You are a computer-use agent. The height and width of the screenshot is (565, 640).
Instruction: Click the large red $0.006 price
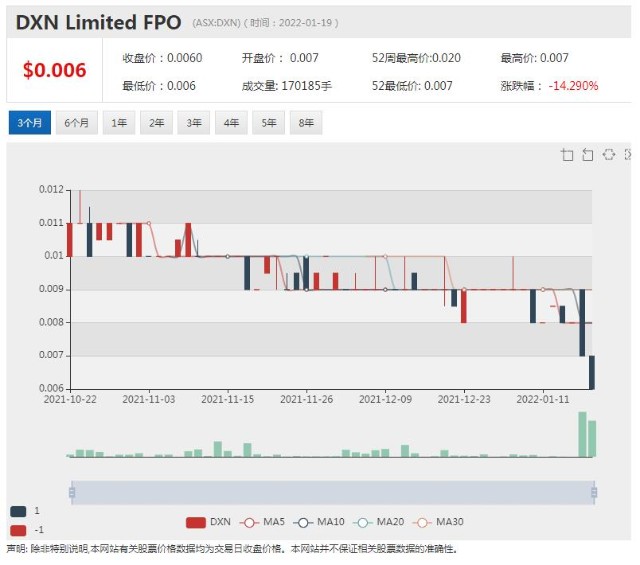tap(55, 70)
